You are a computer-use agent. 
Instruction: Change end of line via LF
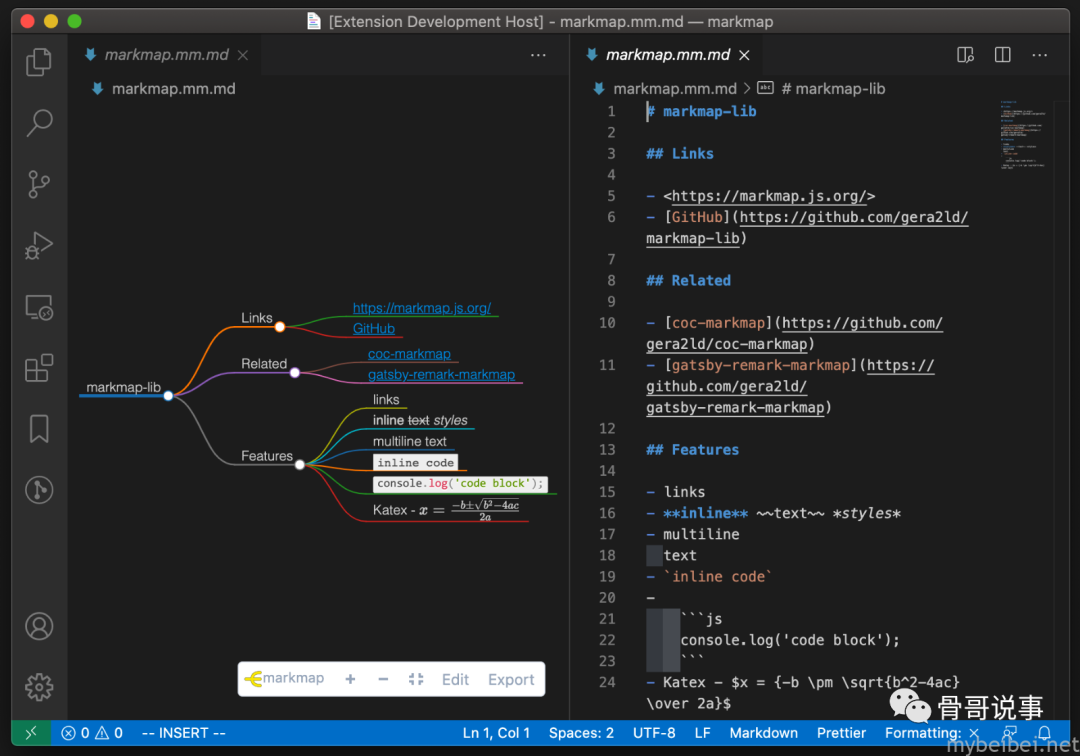(703, 733)
